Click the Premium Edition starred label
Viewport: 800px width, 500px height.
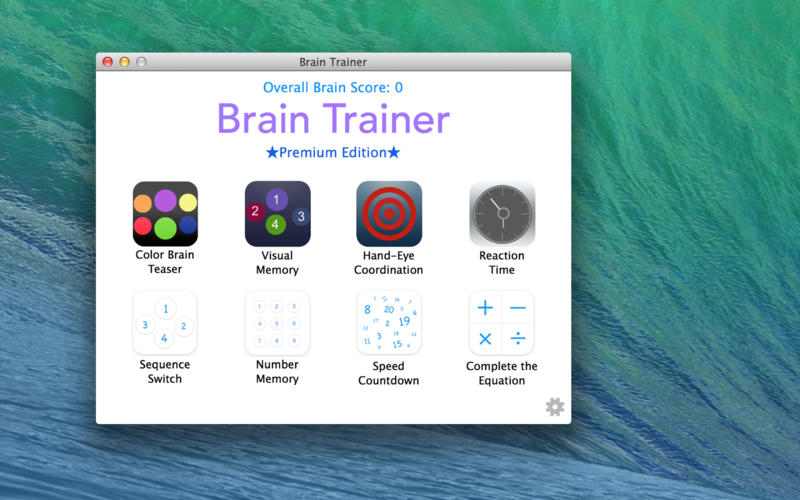[x=333, y=152]
